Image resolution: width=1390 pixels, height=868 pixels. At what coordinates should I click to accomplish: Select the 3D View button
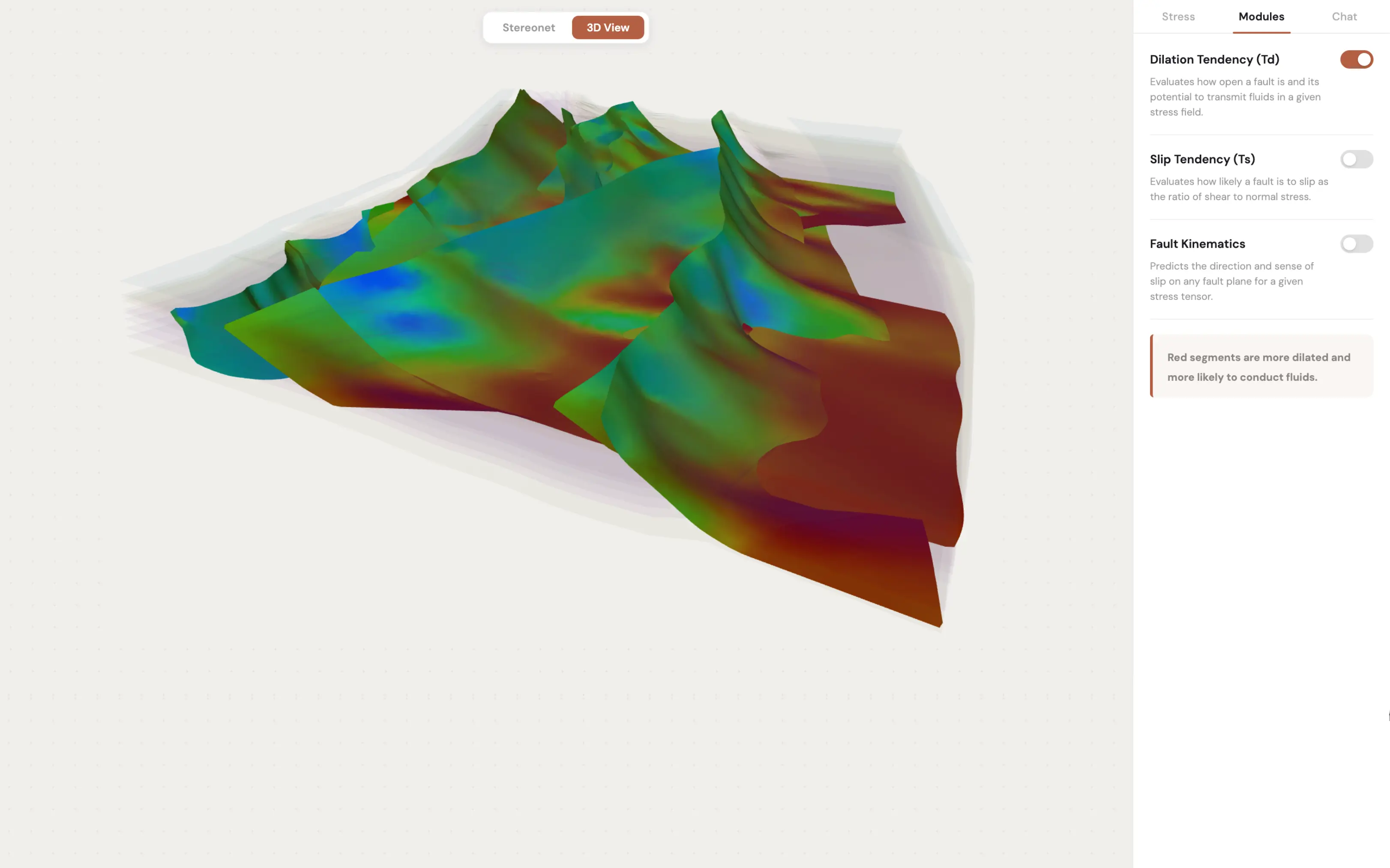tap(608, 27)
